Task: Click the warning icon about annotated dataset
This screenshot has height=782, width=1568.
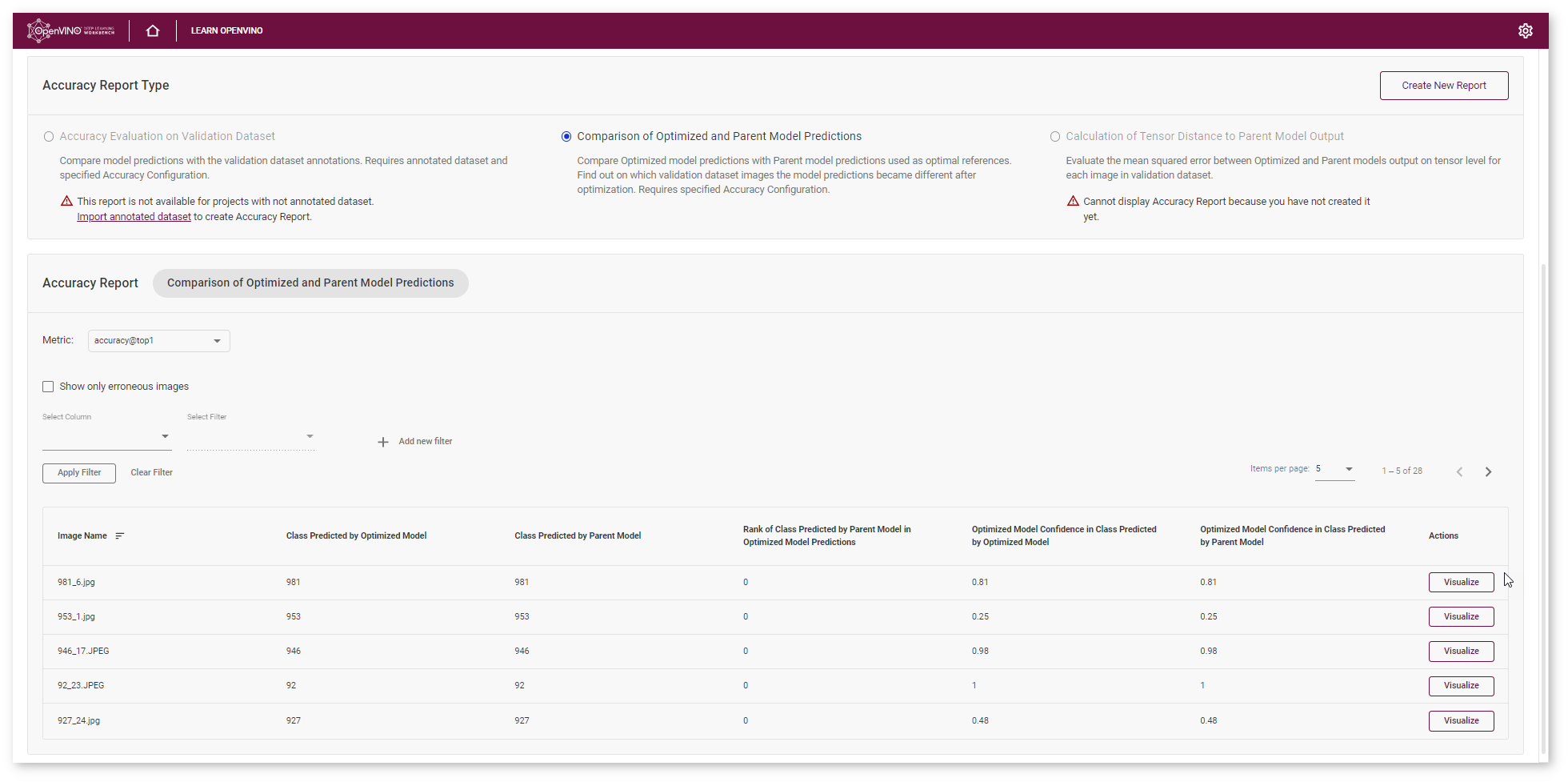Action: 67,201
